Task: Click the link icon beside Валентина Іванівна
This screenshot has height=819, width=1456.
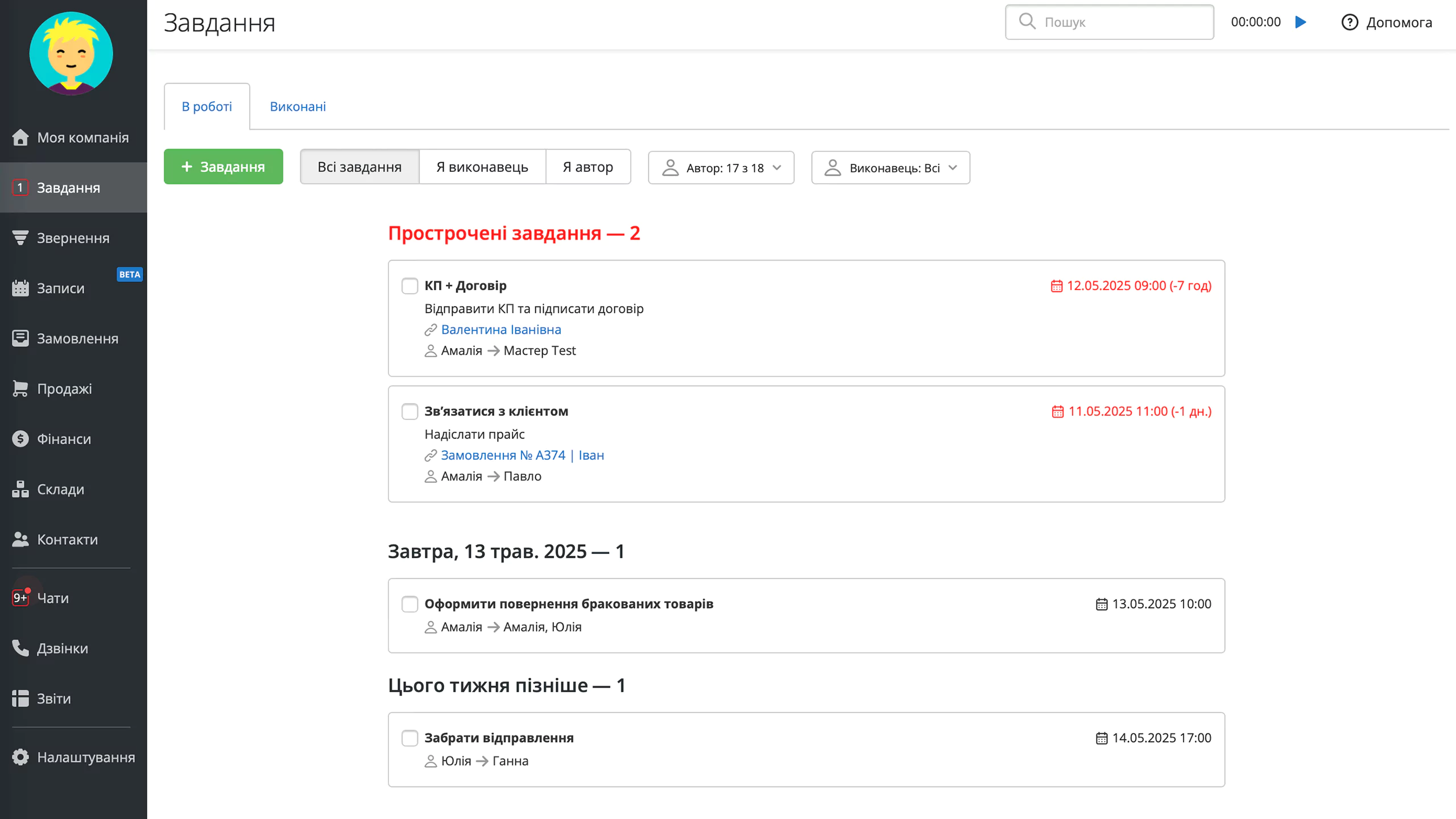Action: click(x=431, y=330)
